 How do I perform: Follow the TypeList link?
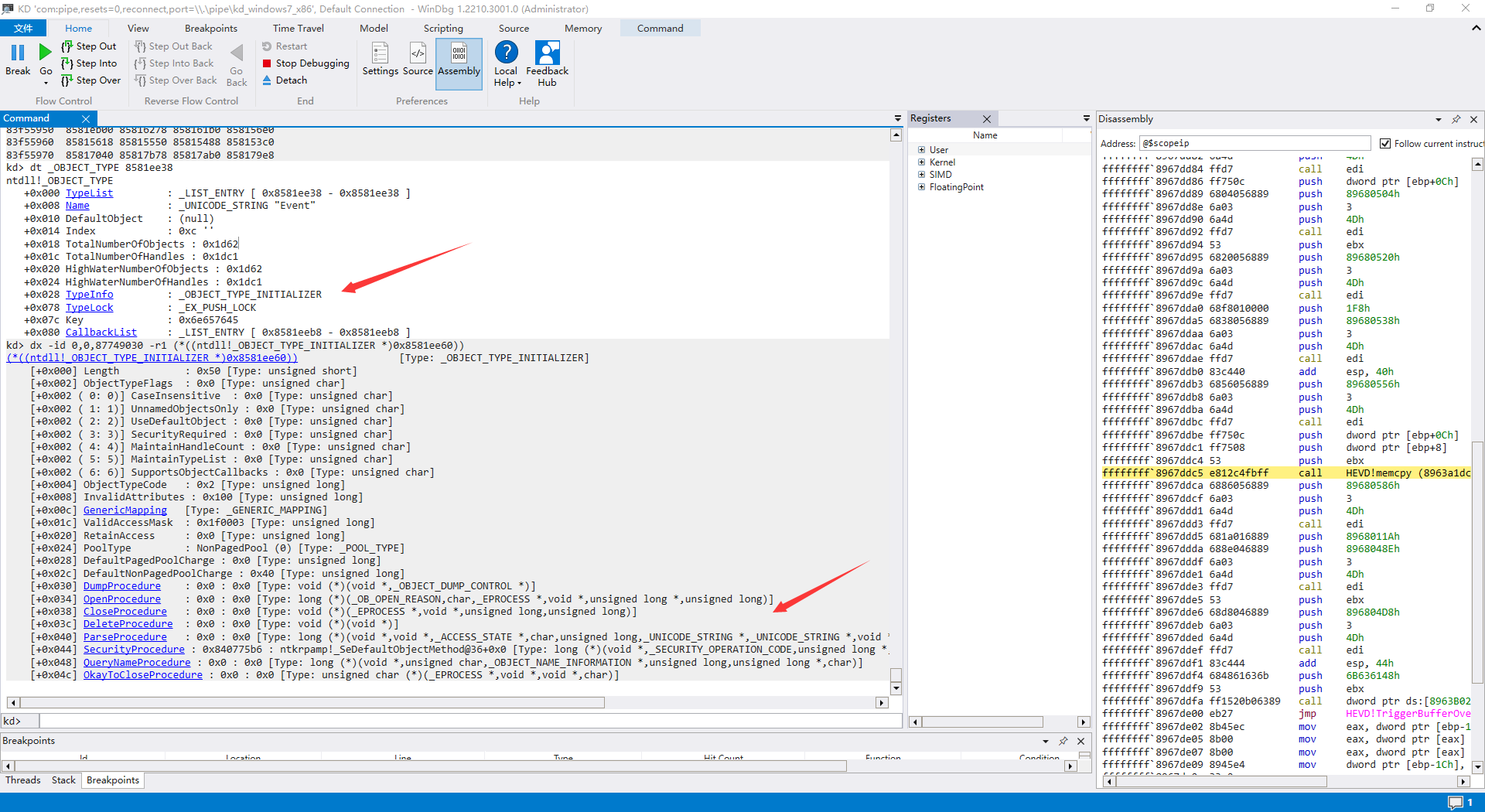click(89, 193)
